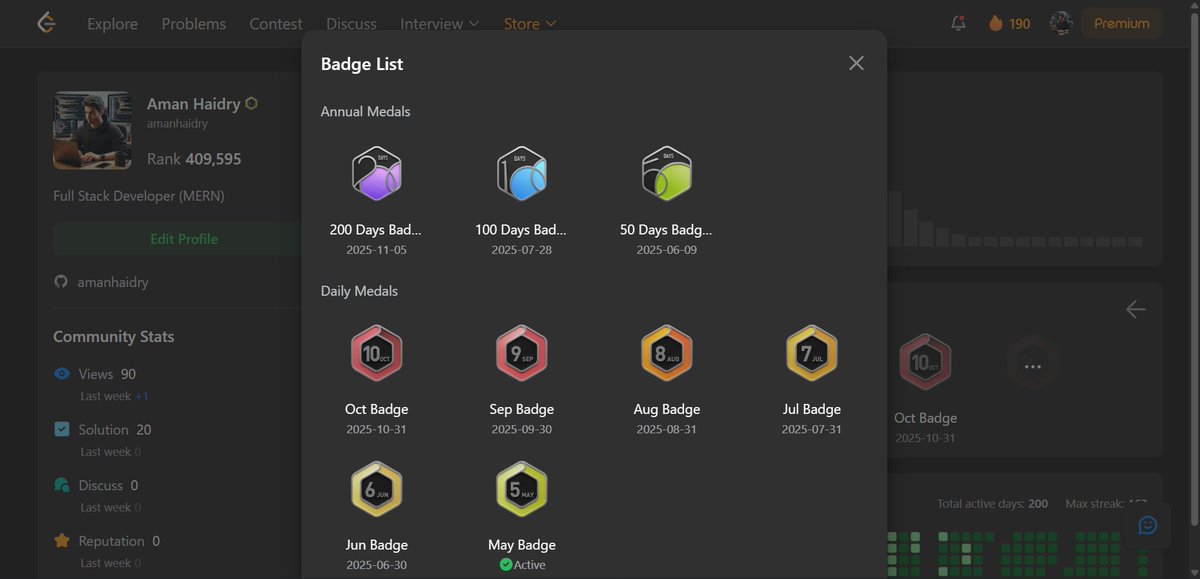Viewport: 1200px width, 579px height.
Task: Click the more badges ellipsis thumbnail
Action: tap(1032, 362)
